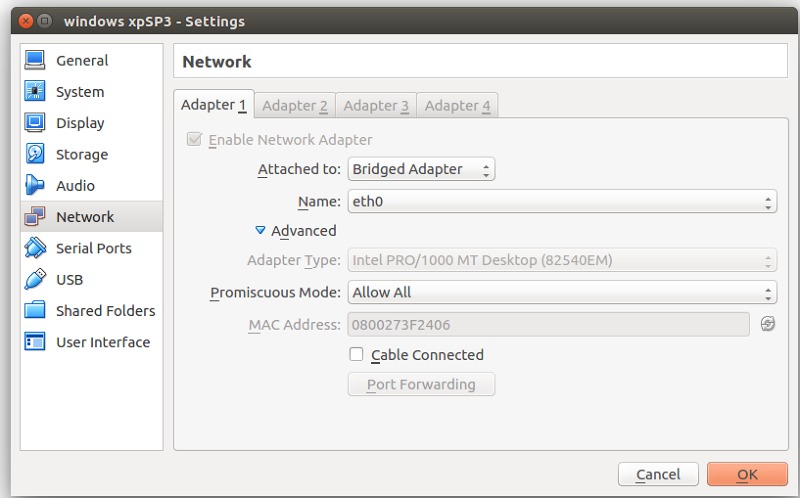Image resolution: width=800 pixels, height=498 pixels.
Task: Switch to the Adapter 2 tab
Action: click(295, 106)
